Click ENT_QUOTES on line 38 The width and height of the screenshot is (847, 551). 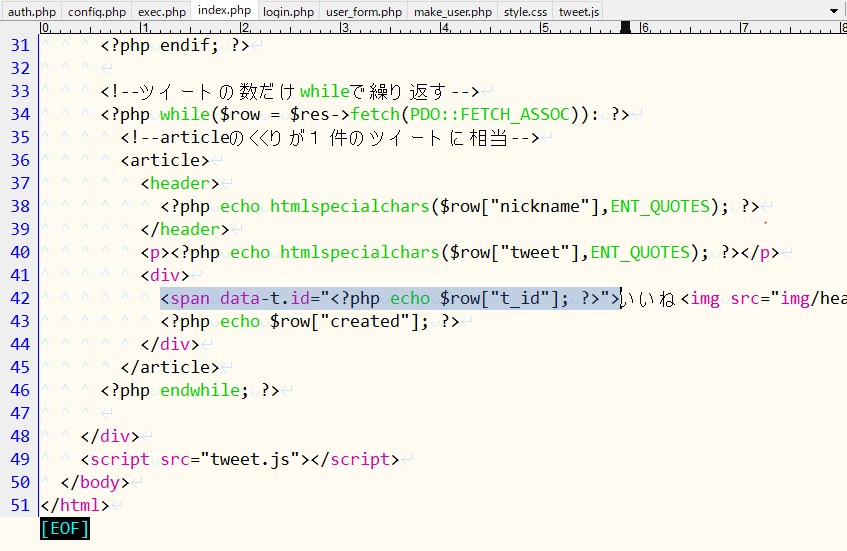click(660, 206)
